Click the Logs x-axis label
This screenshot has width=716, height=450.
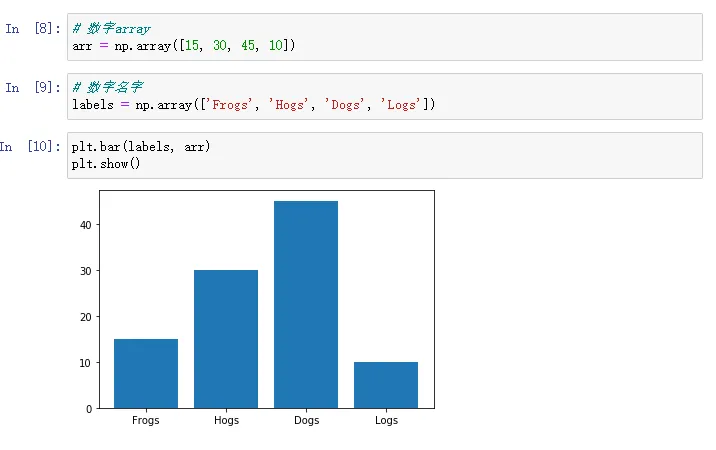386,421
